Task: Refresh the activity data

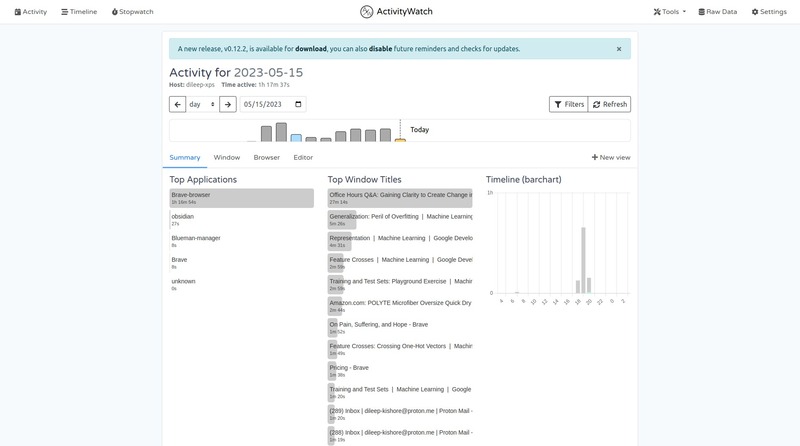Action: pyautogui.click(x=609, y=104)
